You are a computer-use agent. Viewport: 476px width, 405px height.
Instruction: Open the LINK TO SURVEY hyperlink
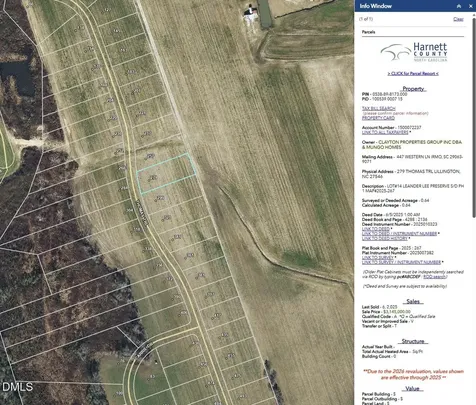coord(378,257)
